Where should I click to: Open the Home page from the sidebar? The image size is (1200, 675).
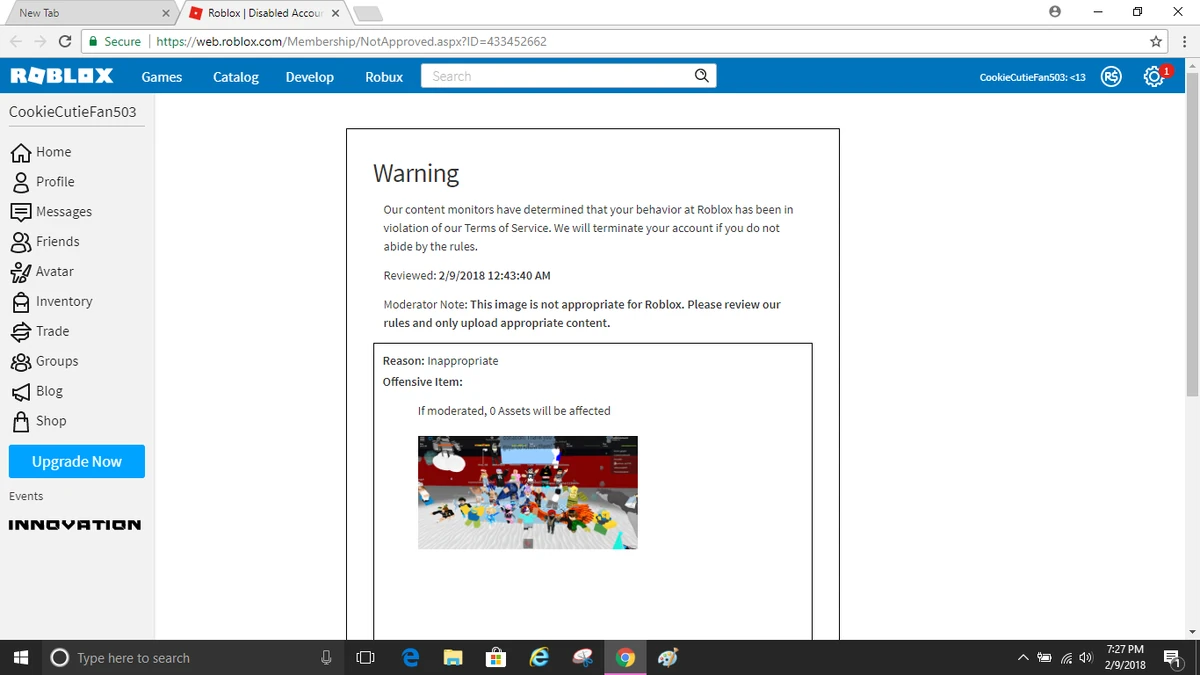[x=20, y=152]
